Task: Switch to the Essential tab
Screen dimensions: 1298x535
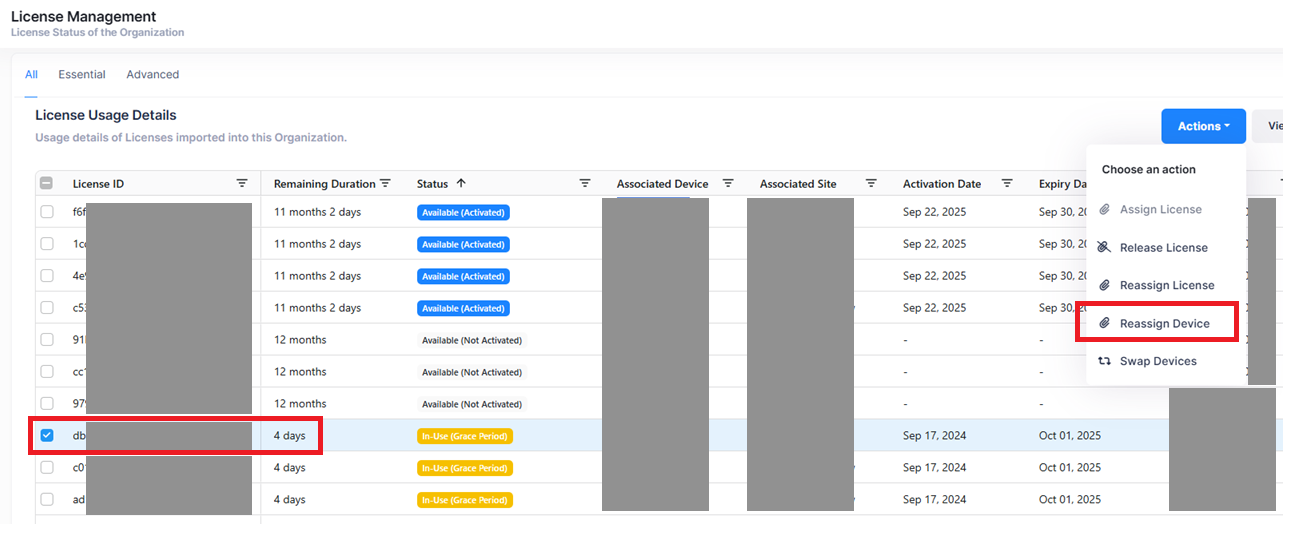Action: pyautogui.click(x=82, y=75)
